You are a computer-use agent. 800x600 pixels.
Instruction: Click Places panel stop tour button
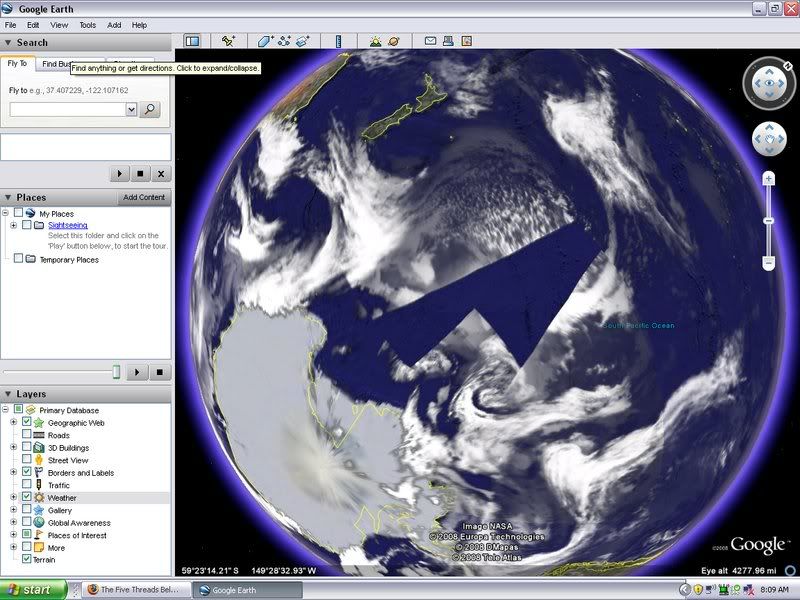tap(159, 372)
